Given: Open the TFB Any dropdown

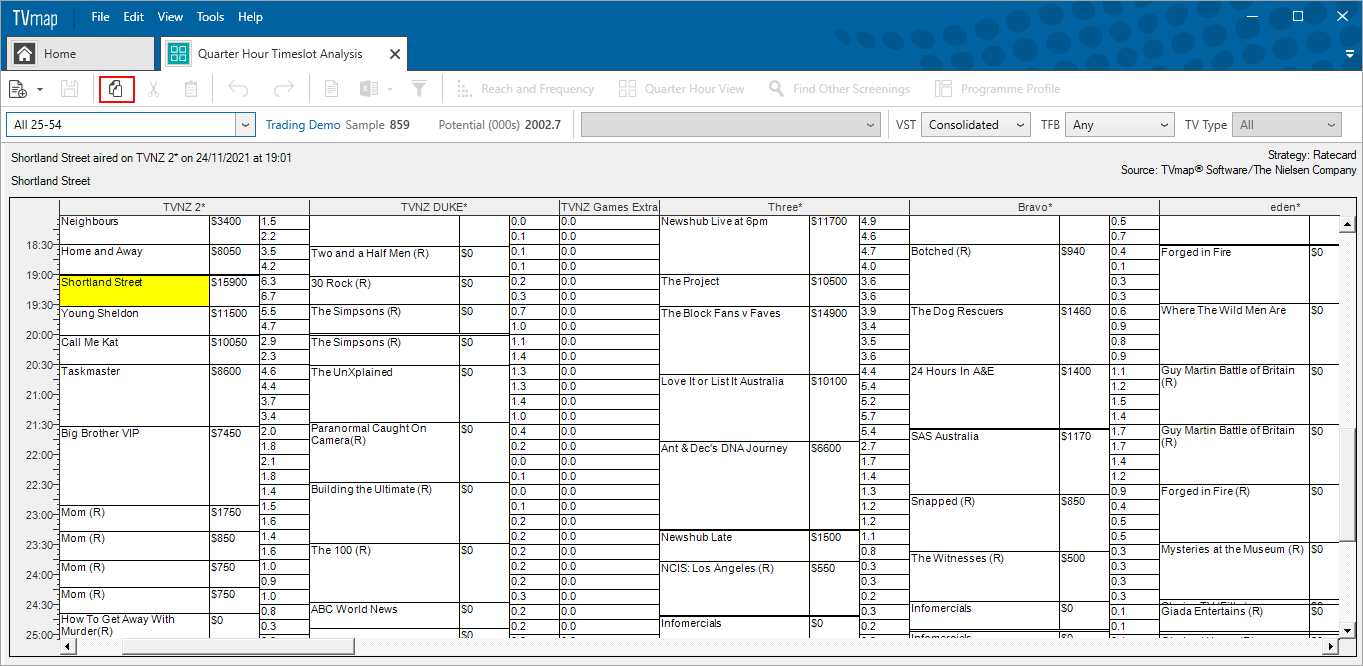Looking at the screenshot, I should [x=1119, y=125].
